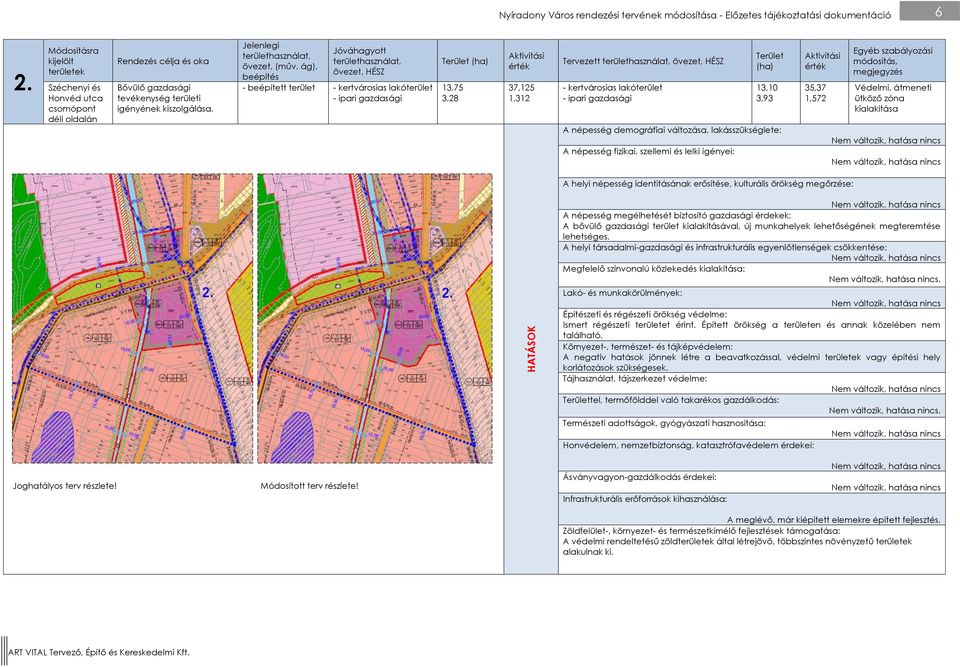Click "A népesség demográfiai változása, lakásszükséglete:"

[672, 130]
